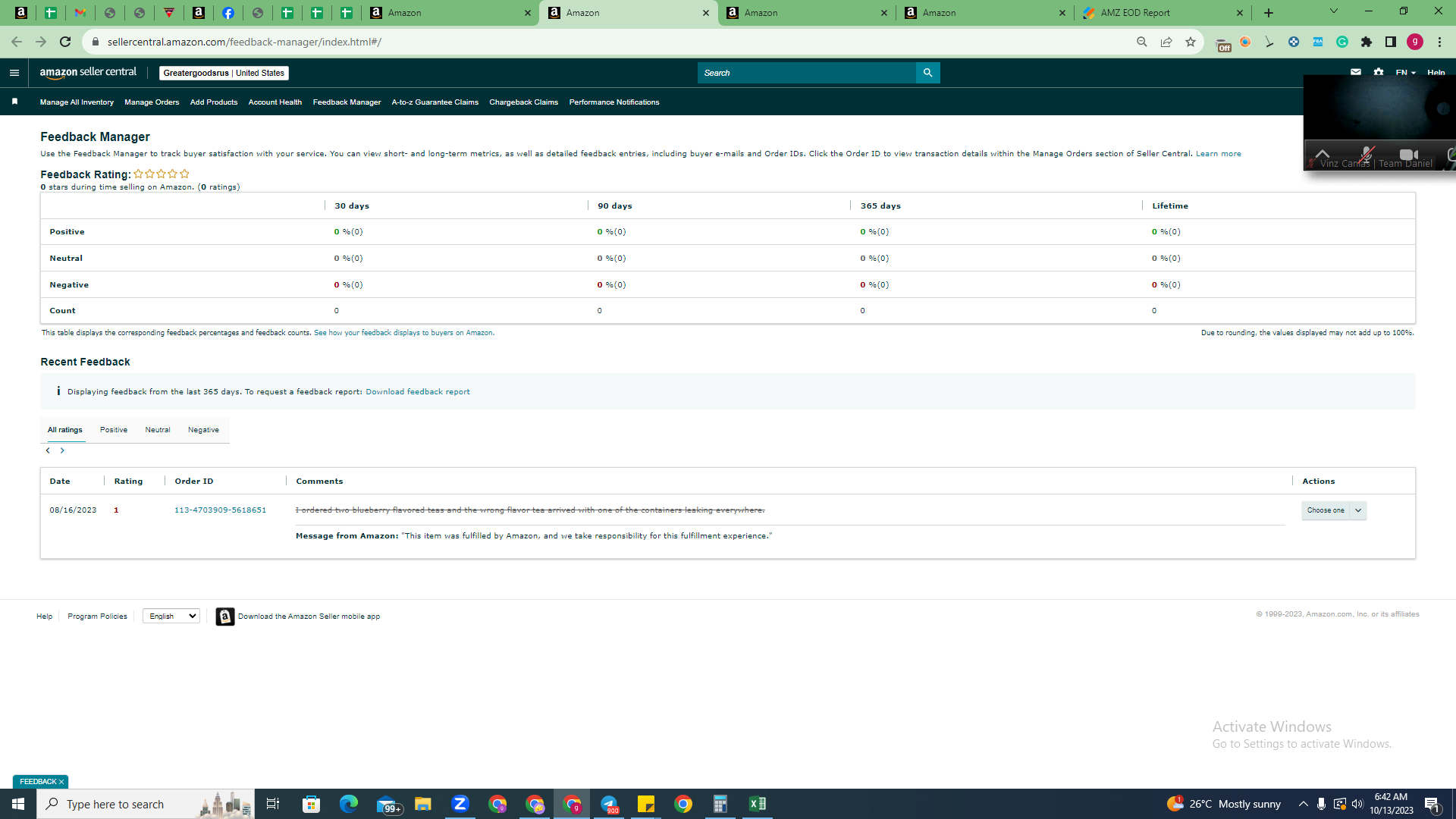Switch to the Negative feedback tab
This screenshot has width=1456, height=819.
(203, 430)
